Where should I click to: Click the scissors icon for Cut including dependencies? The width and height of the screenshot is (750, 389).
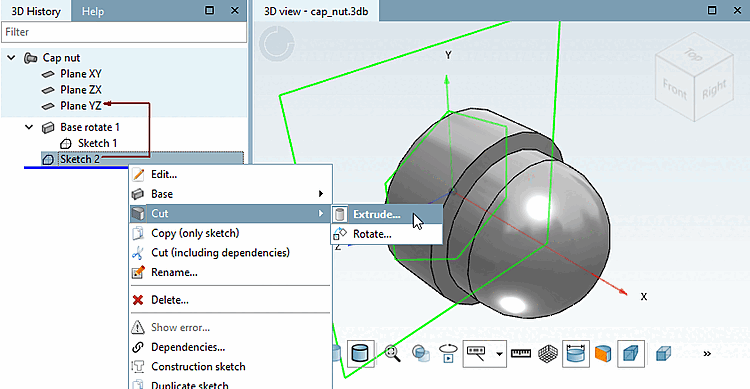click(138, 253)
